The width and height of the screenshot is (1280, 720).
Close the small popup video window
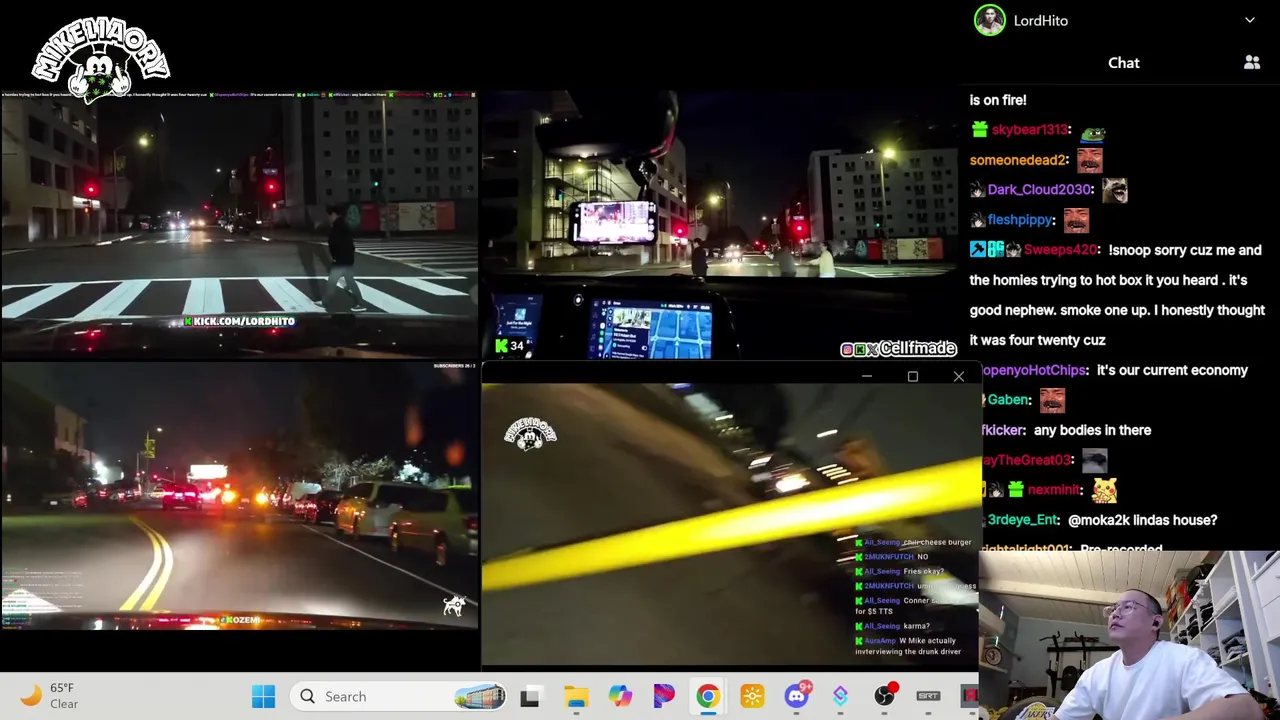tap(958, 377)
